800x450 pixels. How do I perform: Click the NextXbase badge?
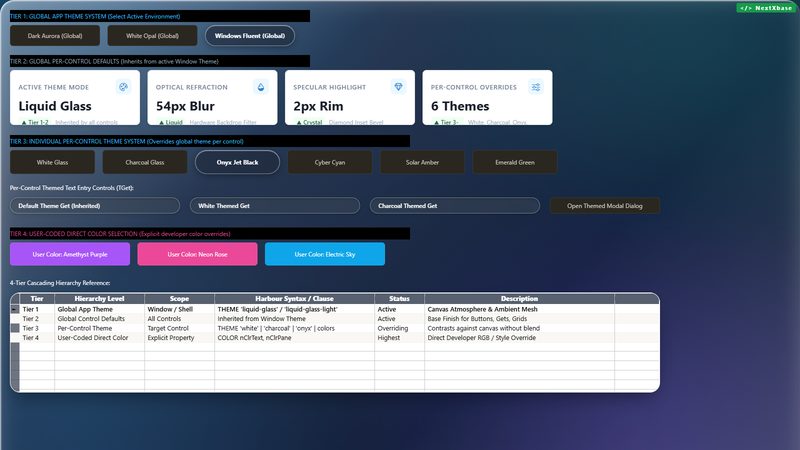pos(766,8)
